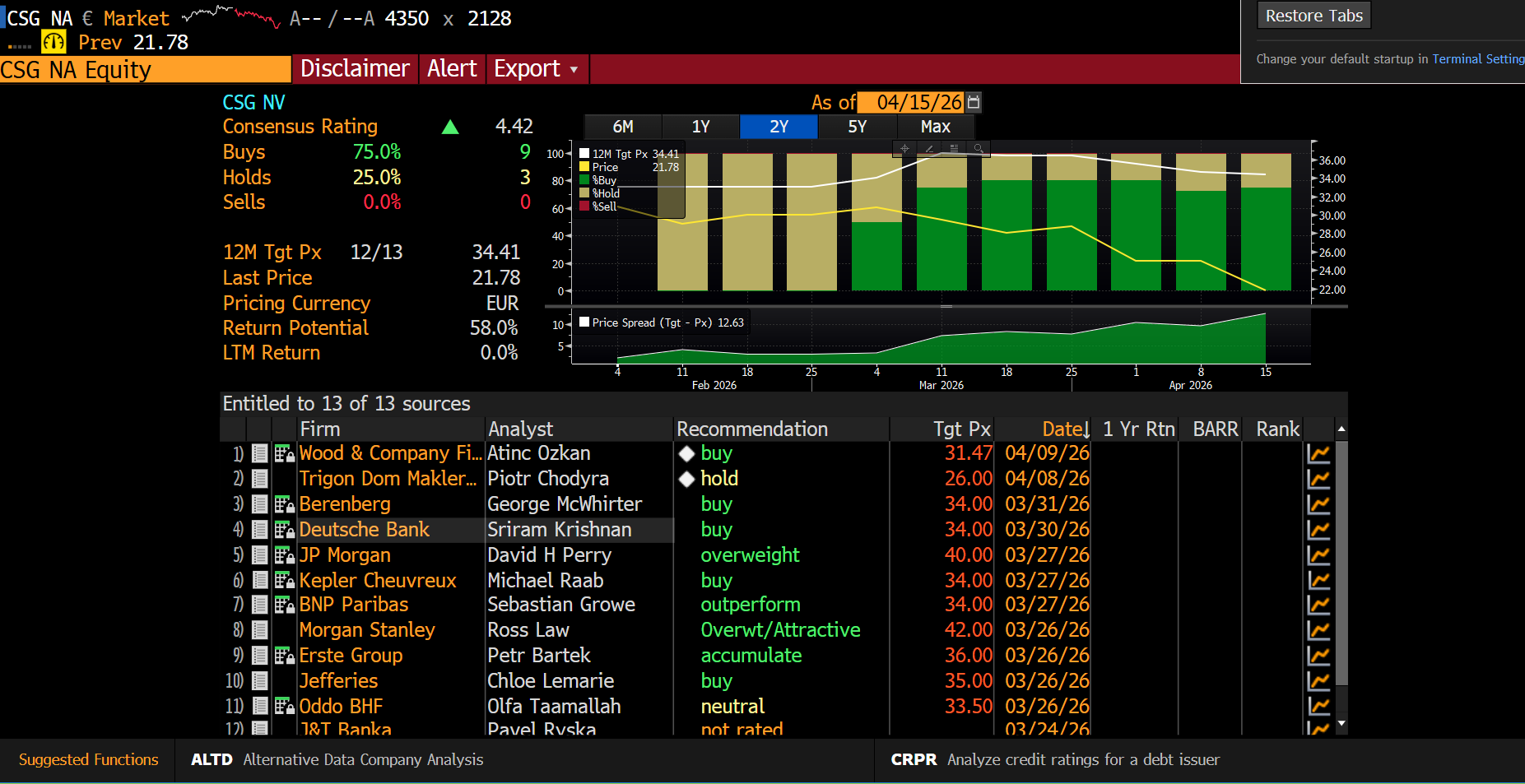Click the locked research icon beside JP Morgan
1525x784 pixels.
[x=285, y=555]
